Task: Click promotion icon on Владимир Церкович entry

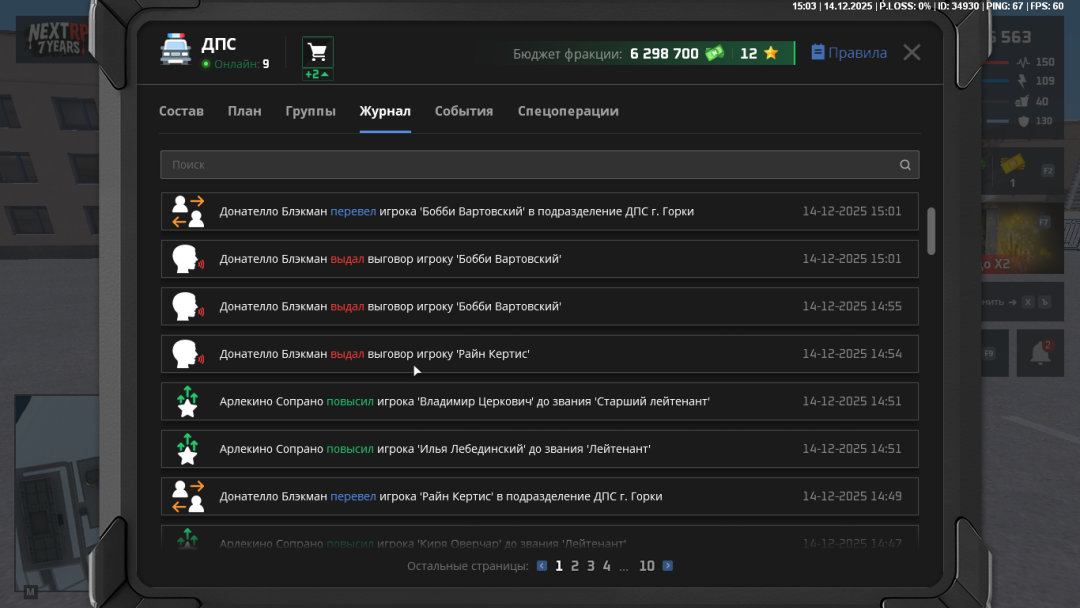Action: pyautogui.click(x=188, y=402)
